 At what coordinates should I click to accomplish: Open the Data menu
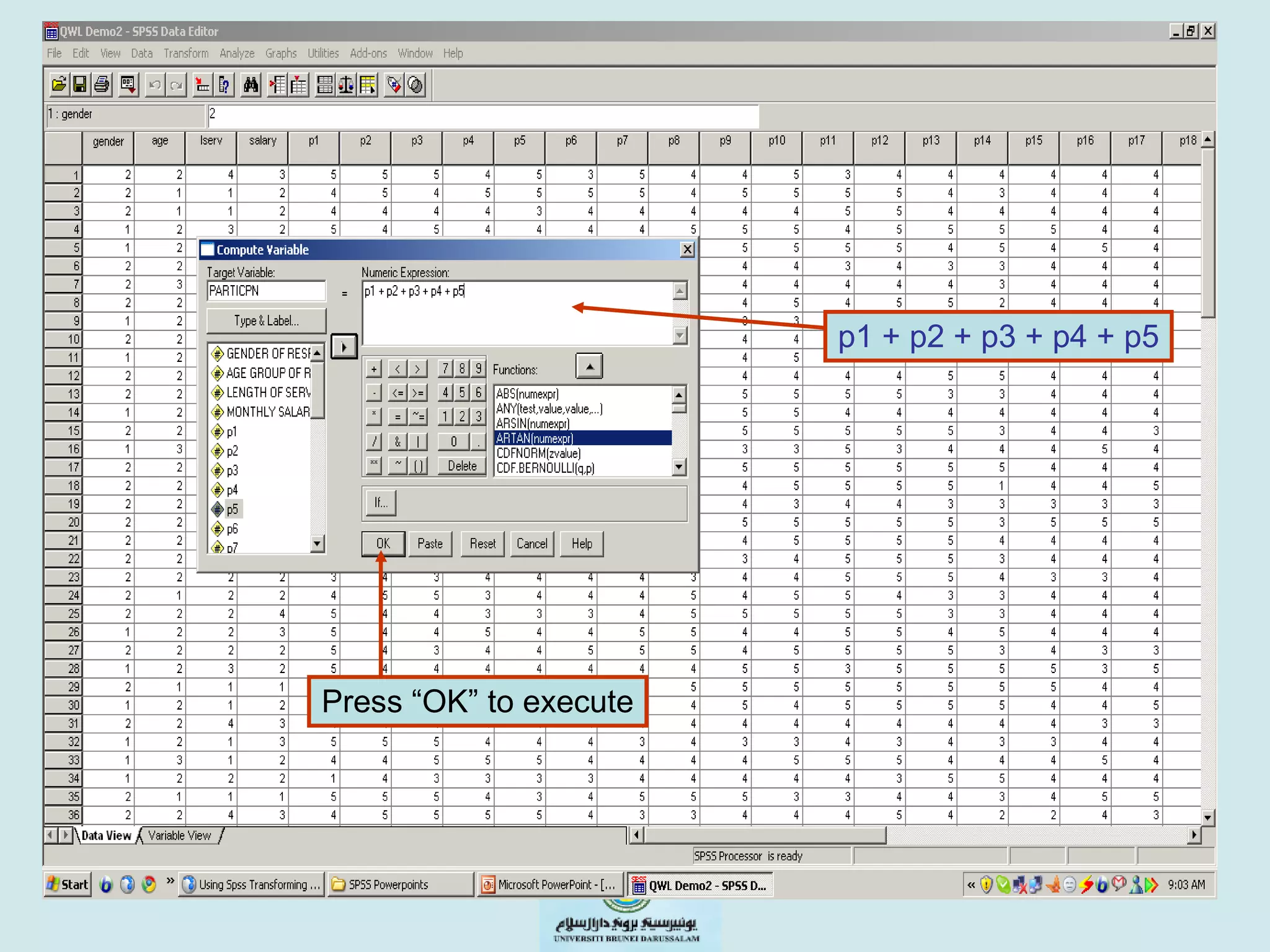tap(142, 53)
